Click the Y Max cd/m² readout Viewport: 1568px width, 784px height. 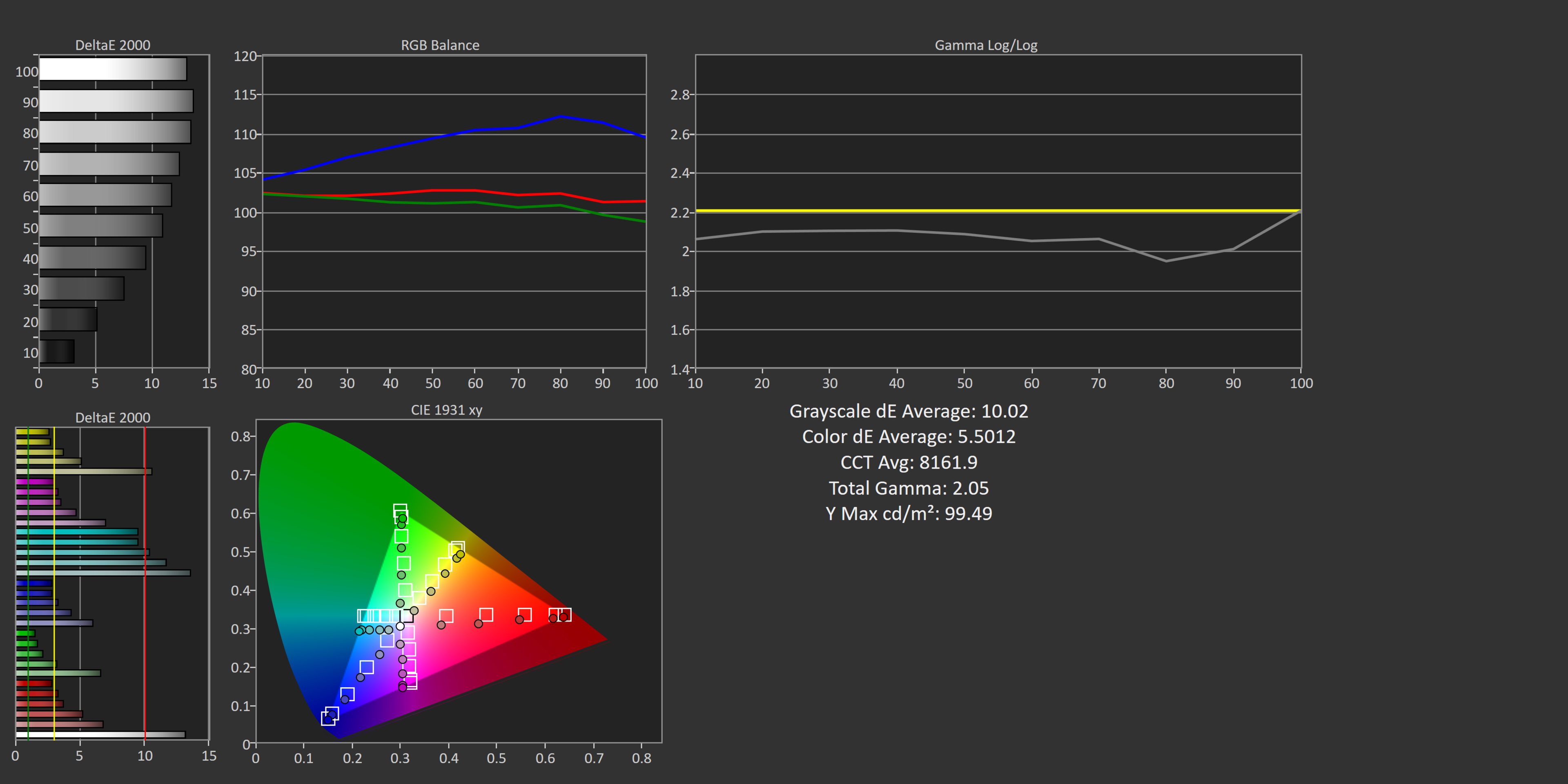tap(908, 513)
